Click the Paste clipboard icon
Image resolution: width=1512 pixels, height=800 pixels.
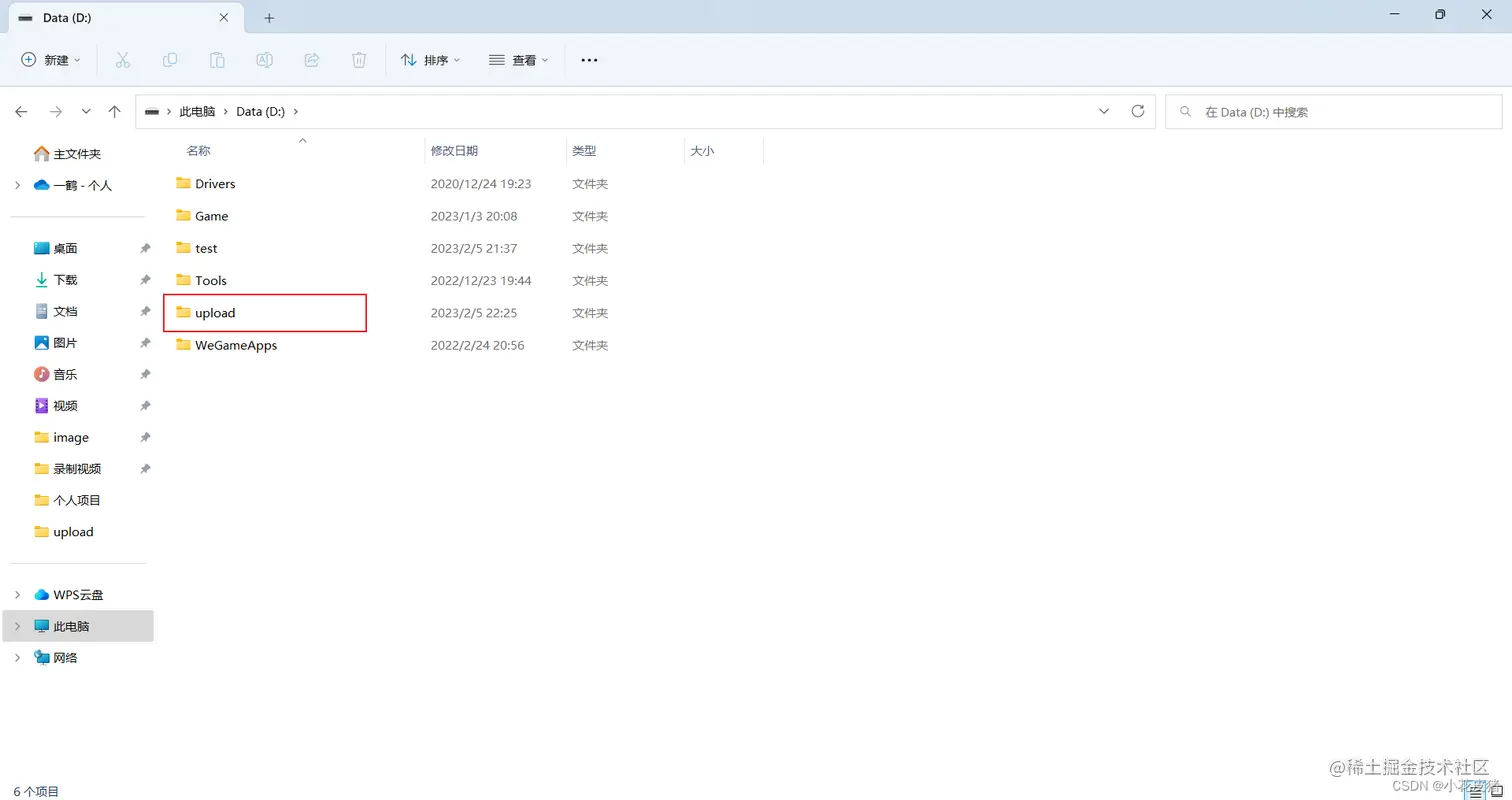tap(217, 60)
